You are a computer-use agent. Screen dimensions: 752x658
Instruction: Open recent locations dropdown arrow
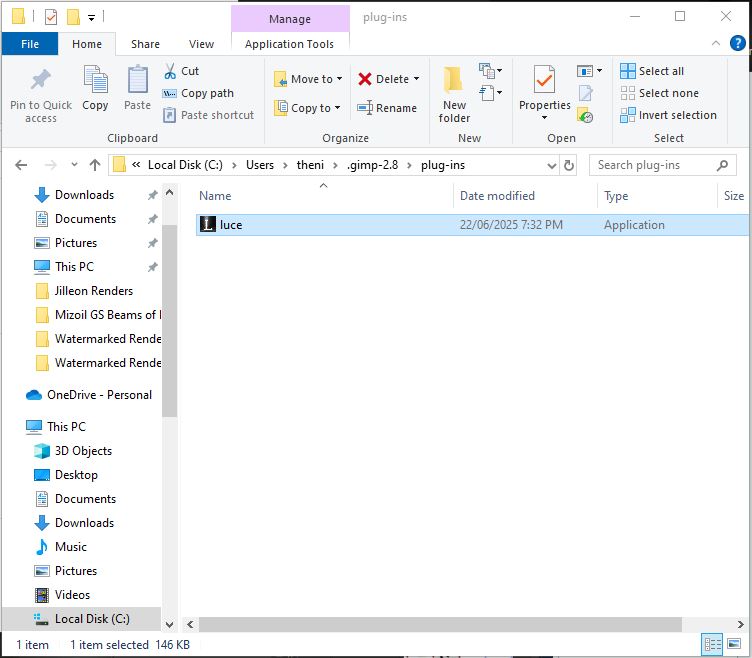pyautogui.click(x=74, y=165)
